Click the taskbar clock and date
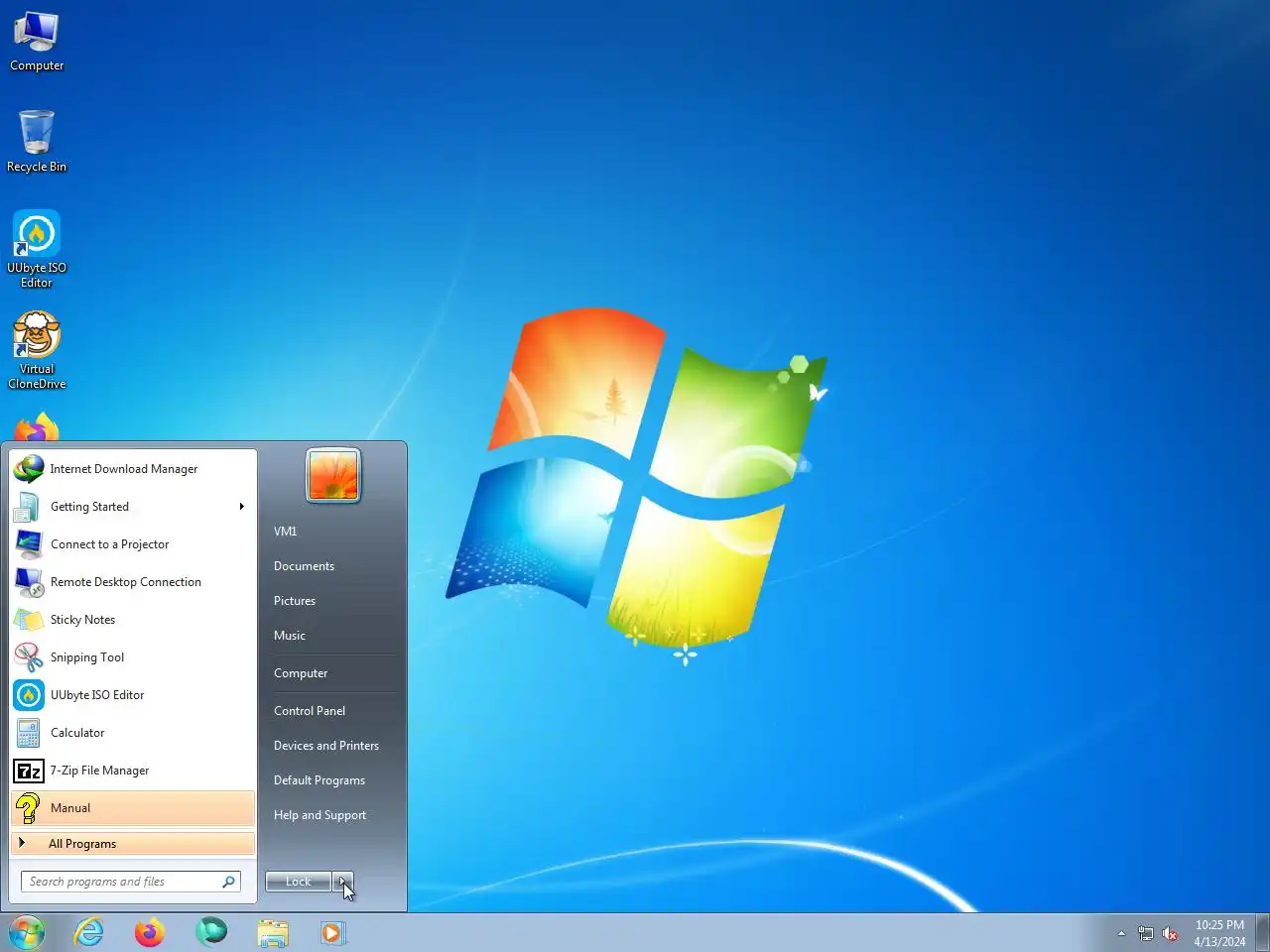This screenshot has width=1270, height=952. [1219, 933]
